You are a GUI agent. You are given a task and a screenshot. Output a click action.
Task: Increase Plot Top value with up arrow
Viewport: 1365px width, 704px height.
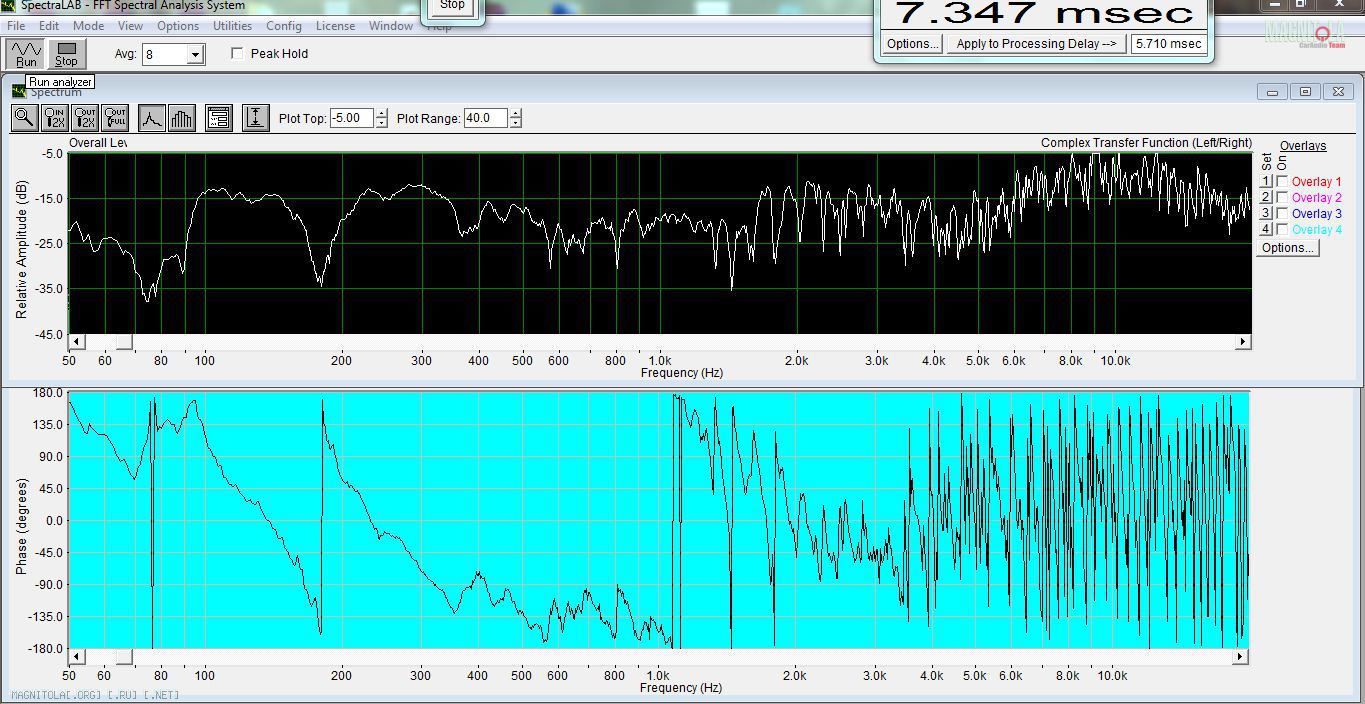coord(381,113)
